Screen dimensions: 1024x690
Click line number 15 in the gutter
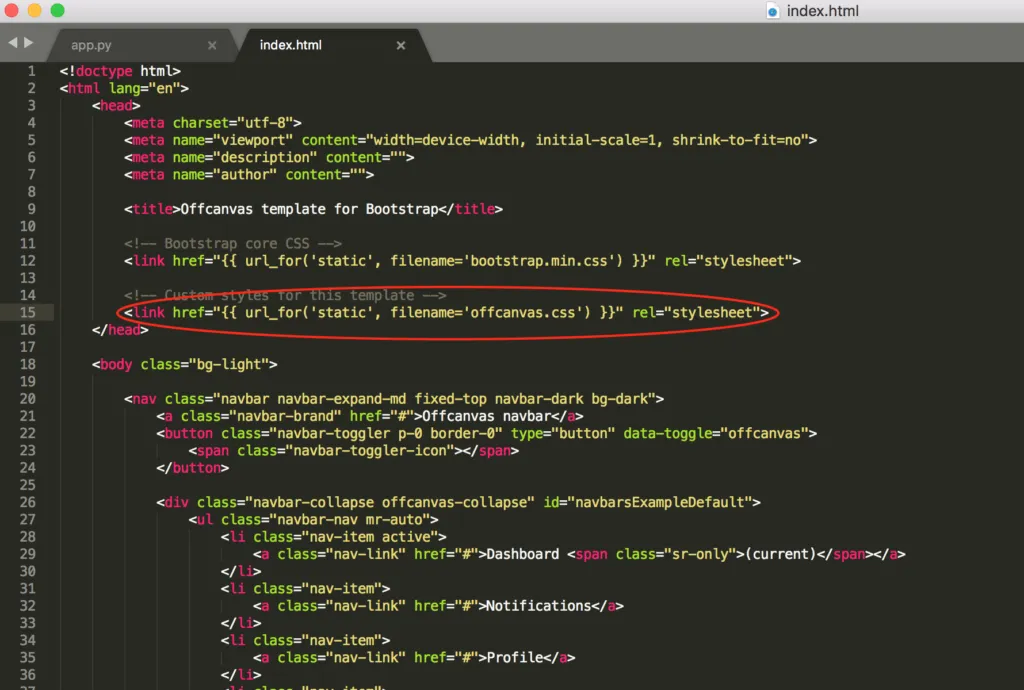point(27,313)
